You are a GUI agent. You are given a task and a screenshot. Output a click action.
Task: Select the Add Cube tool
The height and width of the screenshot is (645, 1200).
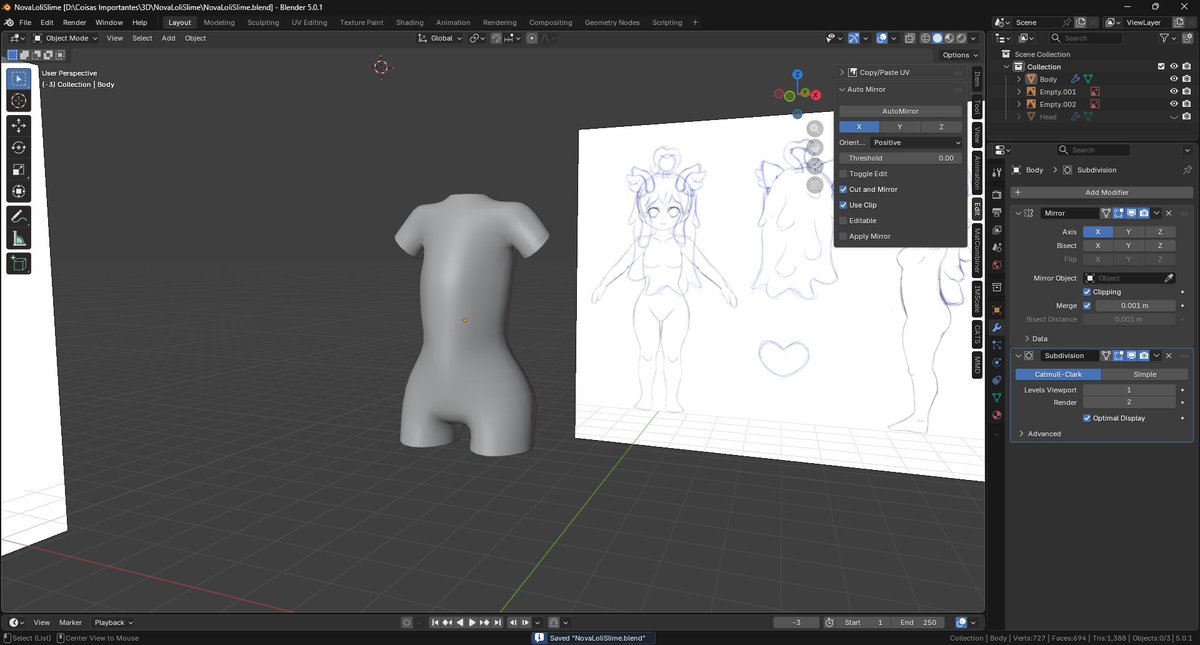(x=19, y=263)
